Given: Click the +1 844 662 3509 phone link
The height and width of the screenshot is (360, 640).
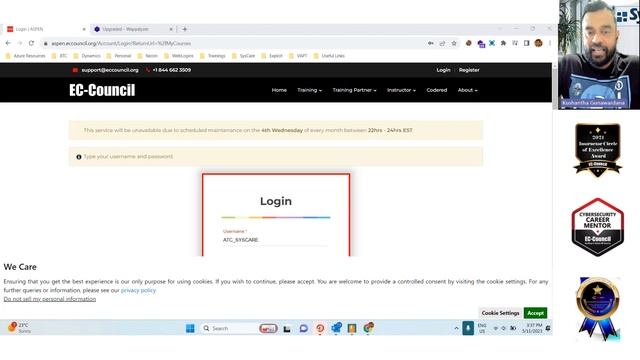Looking at the screenshot, I should [171, 70].
